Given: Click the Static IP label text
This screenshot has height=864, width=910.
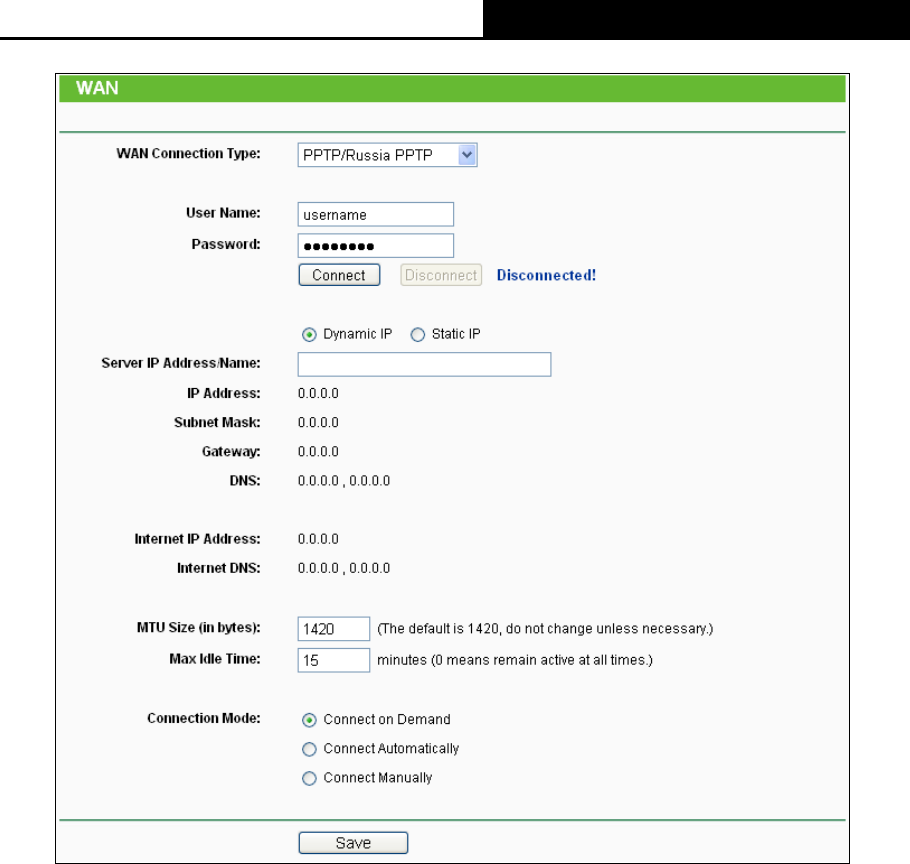Looking at the screenshot, I should 456,334.
